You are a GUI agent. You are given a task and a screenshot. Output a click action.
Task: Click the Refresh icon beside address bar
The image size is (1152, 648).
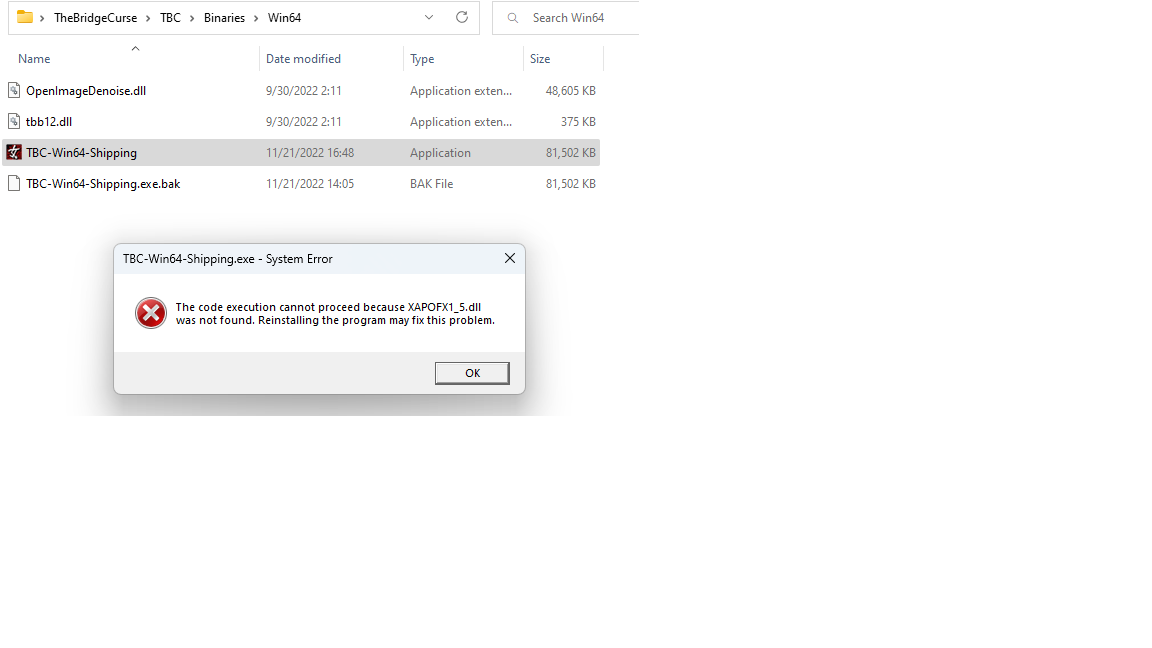click(462, 17)
